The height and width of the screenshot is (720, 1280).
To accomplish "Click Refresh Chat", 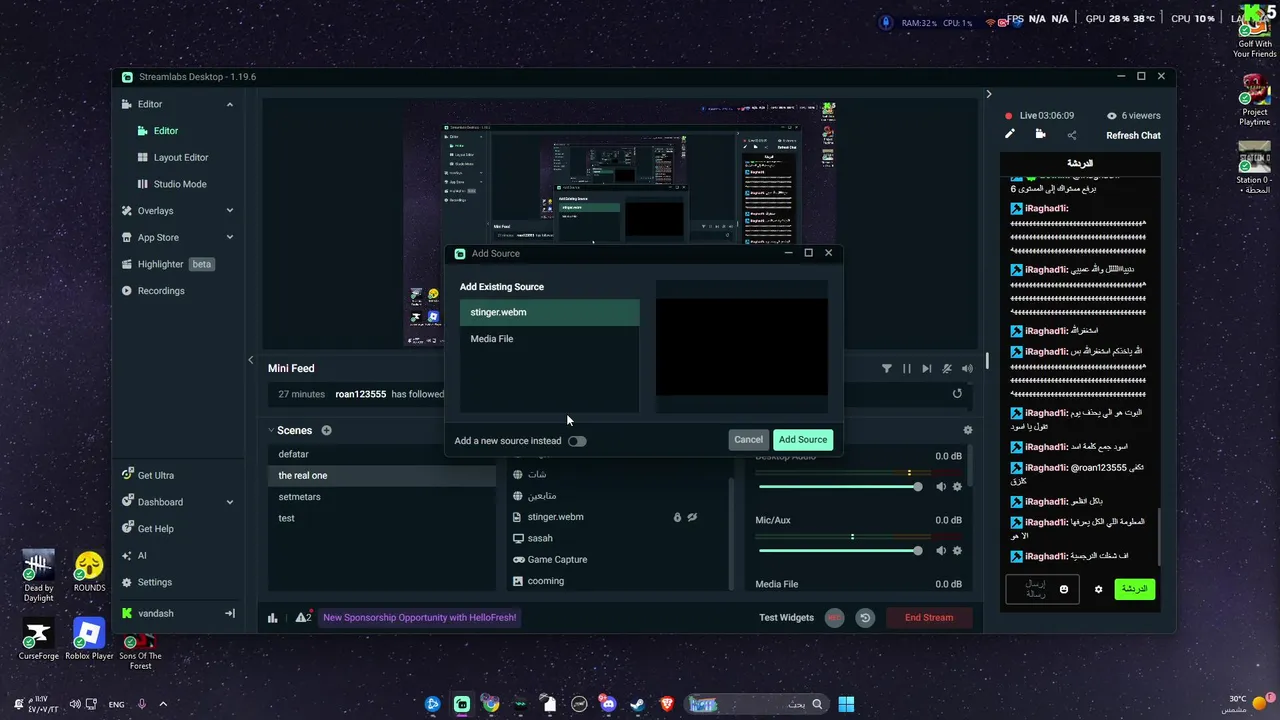I will (1133, 136).
